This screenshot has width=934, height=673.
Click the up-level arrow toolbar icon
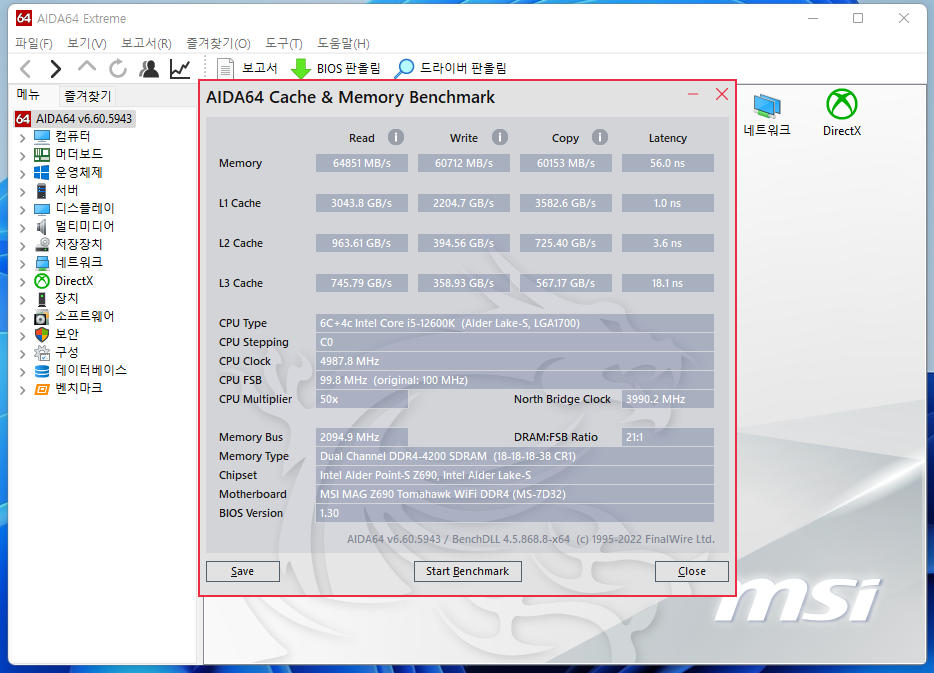(87, 67)
